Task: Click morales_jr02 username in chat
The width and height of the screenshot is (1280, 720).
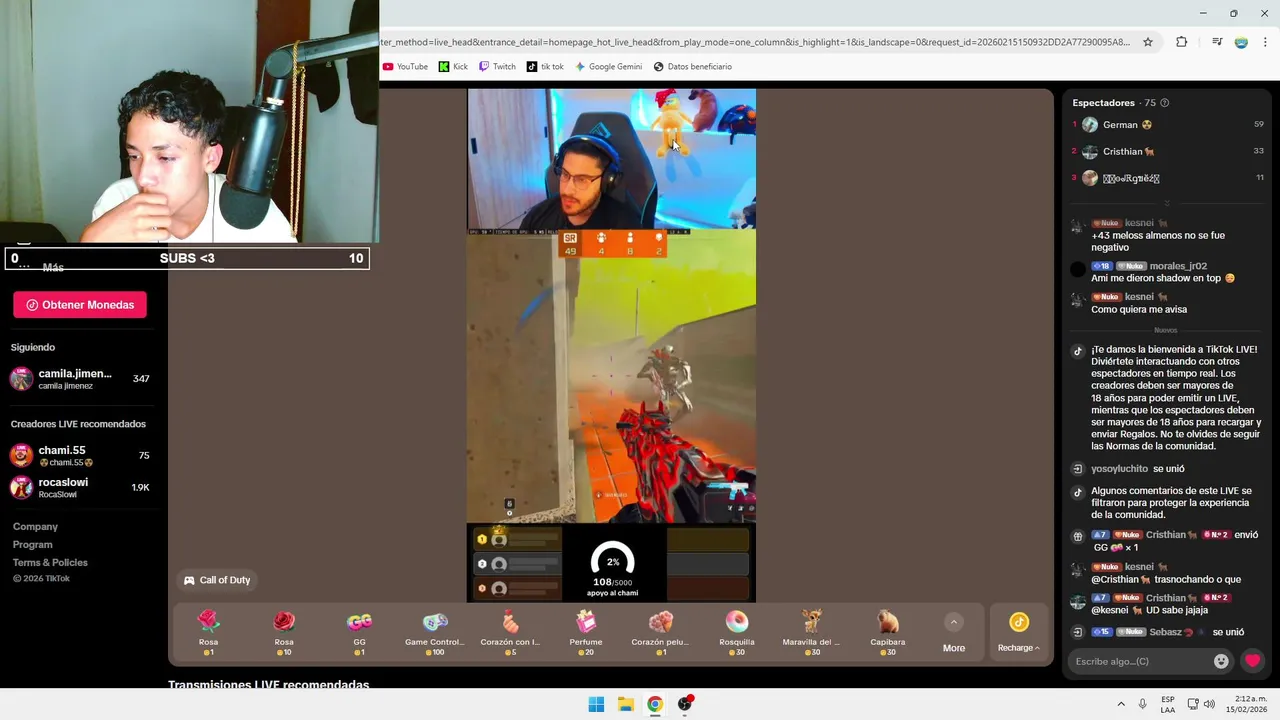Action: coord(1178,266)
